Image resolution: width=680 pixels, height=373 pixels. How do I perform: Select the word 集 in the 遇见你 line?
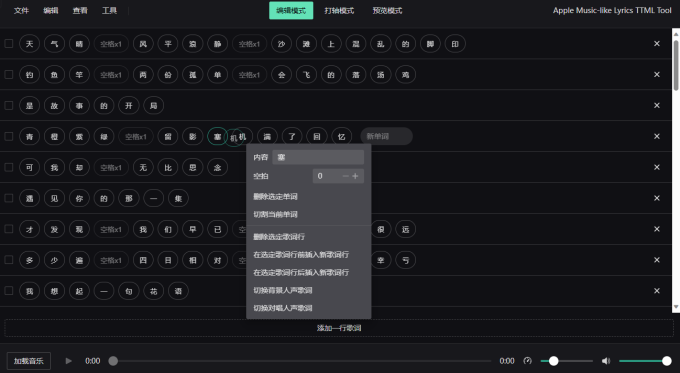pos(178,198)
